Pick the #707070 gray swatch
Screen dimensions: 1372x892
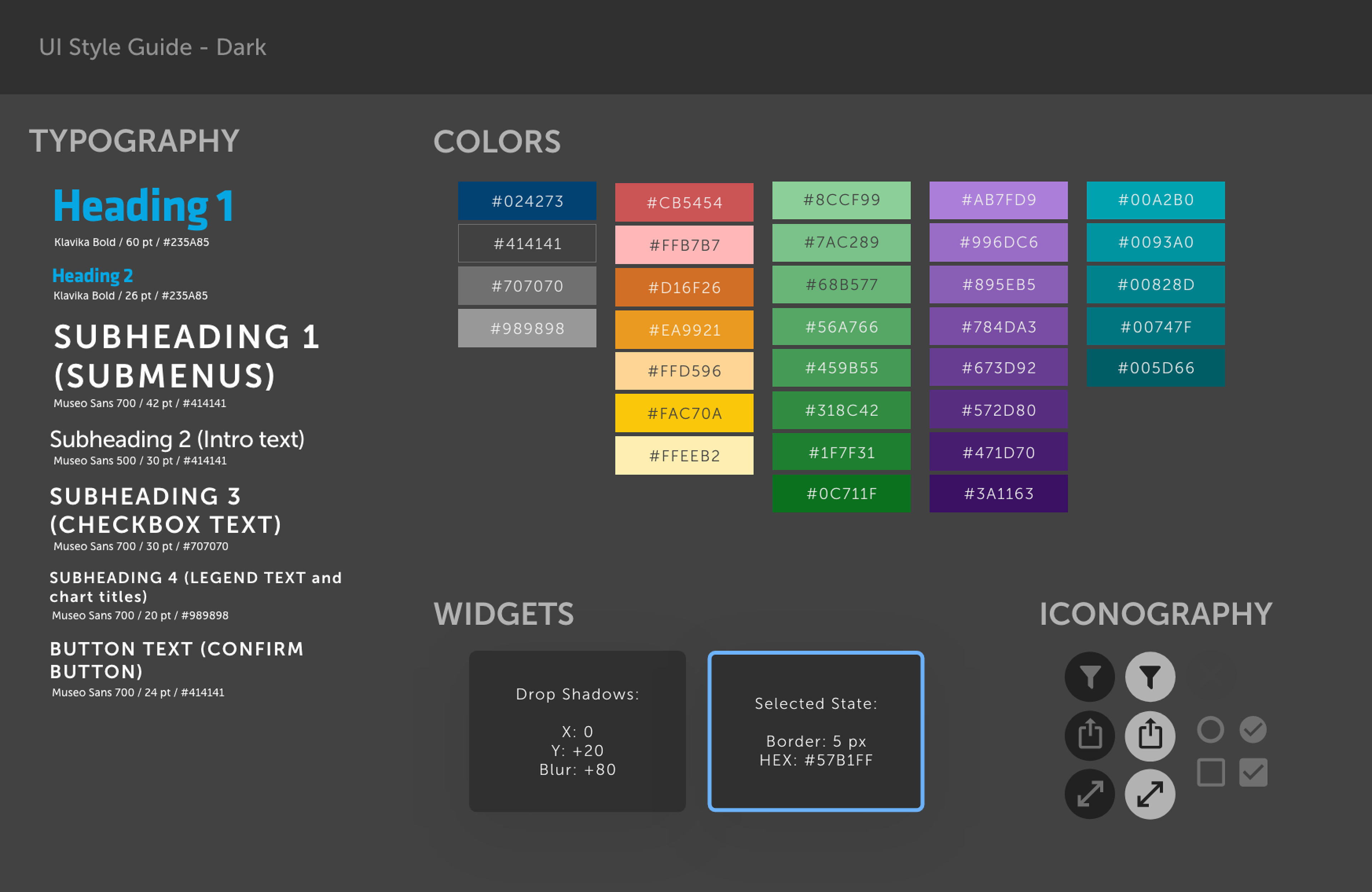tap(527, 286)
